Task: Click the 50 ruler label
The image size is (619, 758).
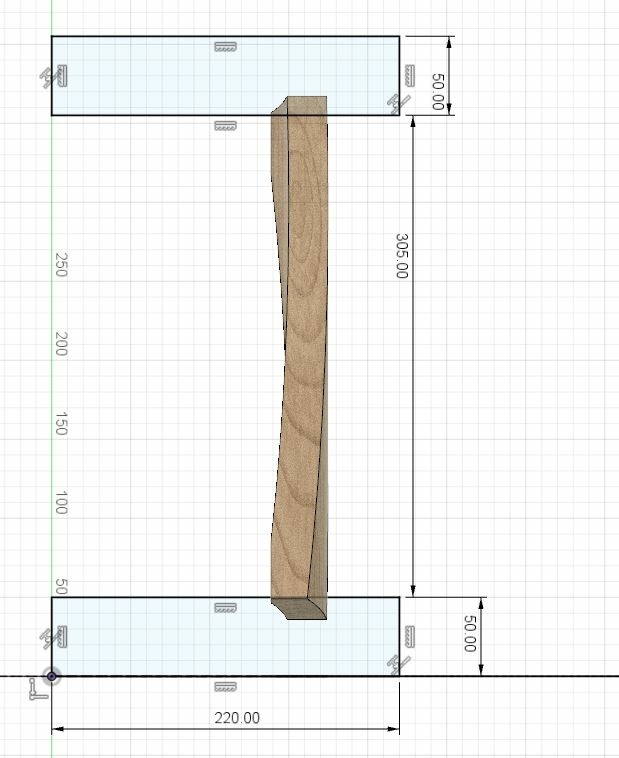Action: [61, 586]
